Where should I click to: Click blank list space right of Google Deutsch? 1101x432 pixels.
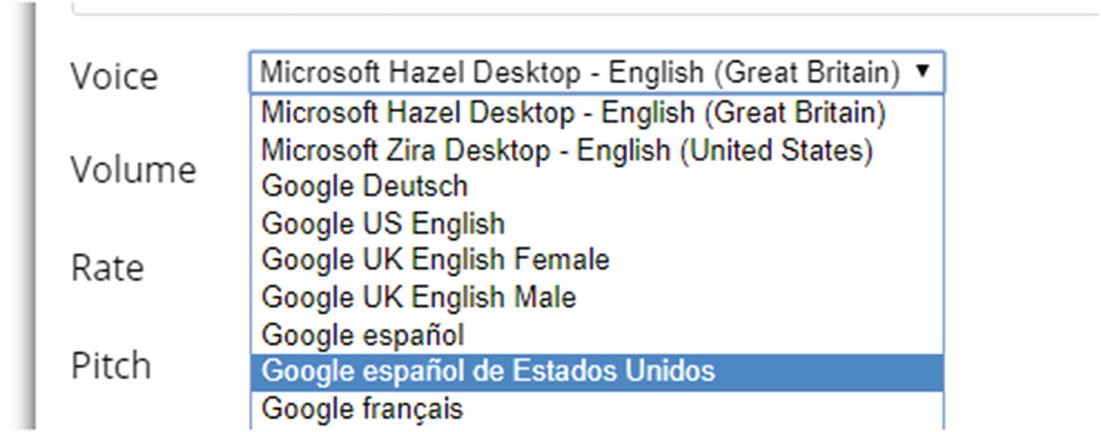[x=700, y=186]
